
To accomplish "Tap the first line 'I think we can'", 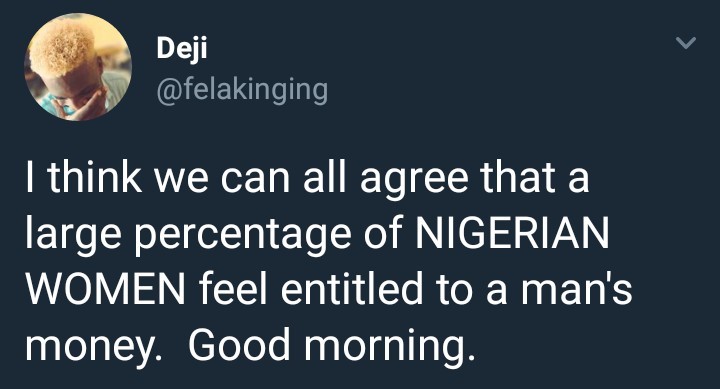I will [x=158, y=177].
